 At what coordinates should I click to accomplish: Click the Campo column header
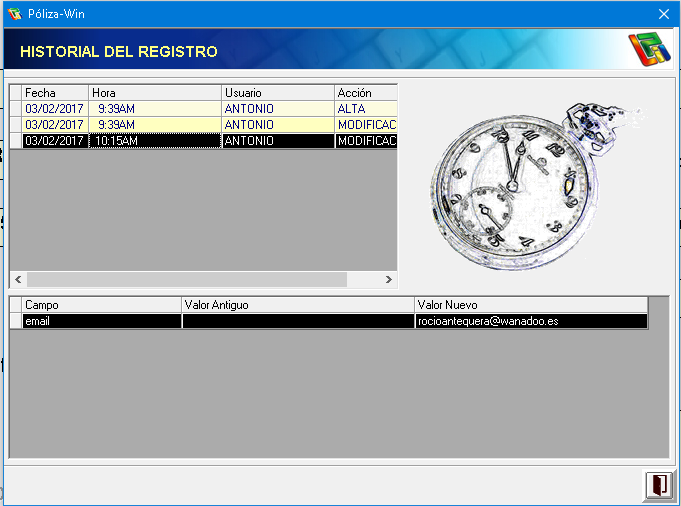[x=102, y=305]
